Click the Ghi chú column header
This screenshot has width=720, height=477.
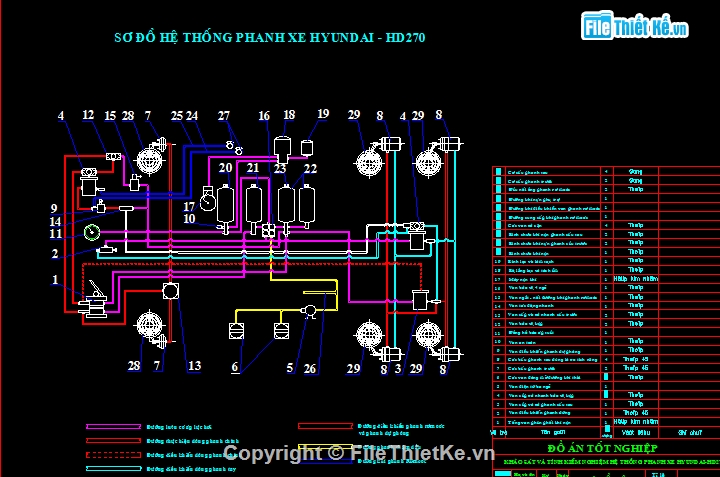pos(690,432)
